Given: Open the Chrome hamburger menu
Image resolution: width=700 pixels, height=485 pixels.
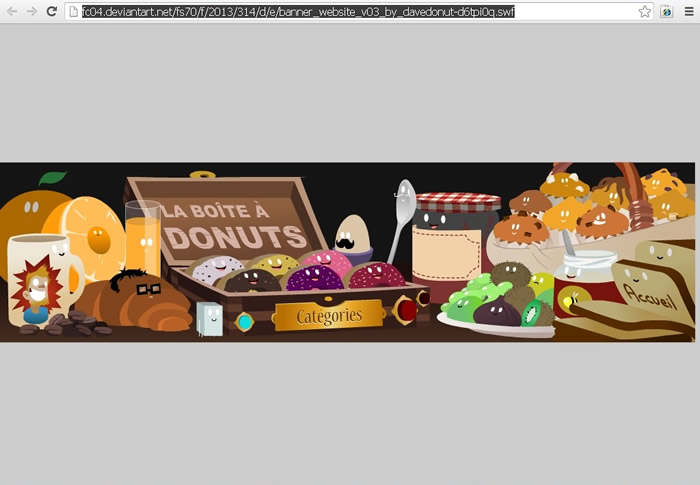Looking at the screenshot, I should (688, 11).
